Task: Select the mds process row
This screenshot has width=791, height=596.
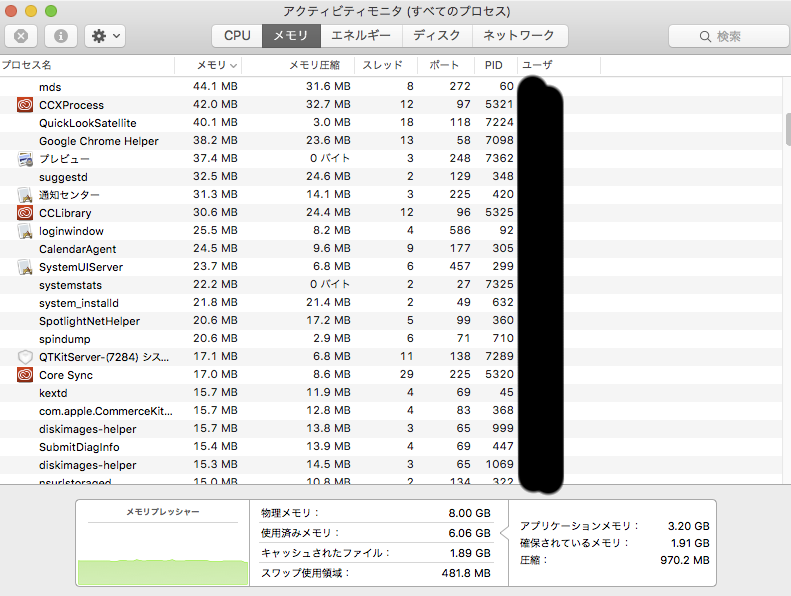Action: click(x=391, y=87)
